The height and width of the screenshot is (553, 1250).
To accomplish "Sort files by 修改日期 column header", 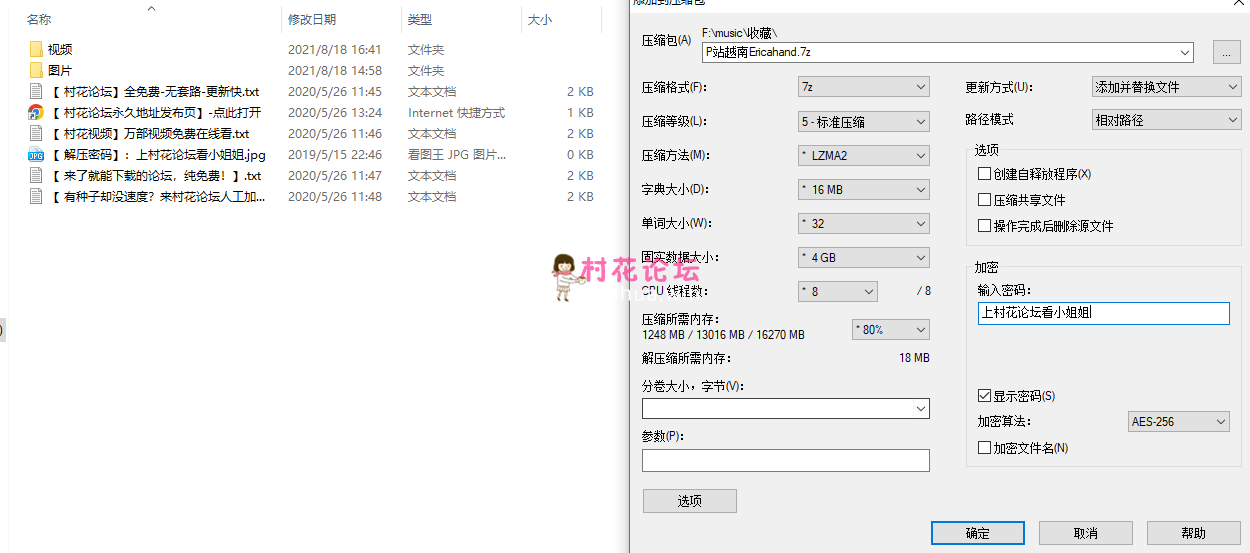I will click(312, 19).
